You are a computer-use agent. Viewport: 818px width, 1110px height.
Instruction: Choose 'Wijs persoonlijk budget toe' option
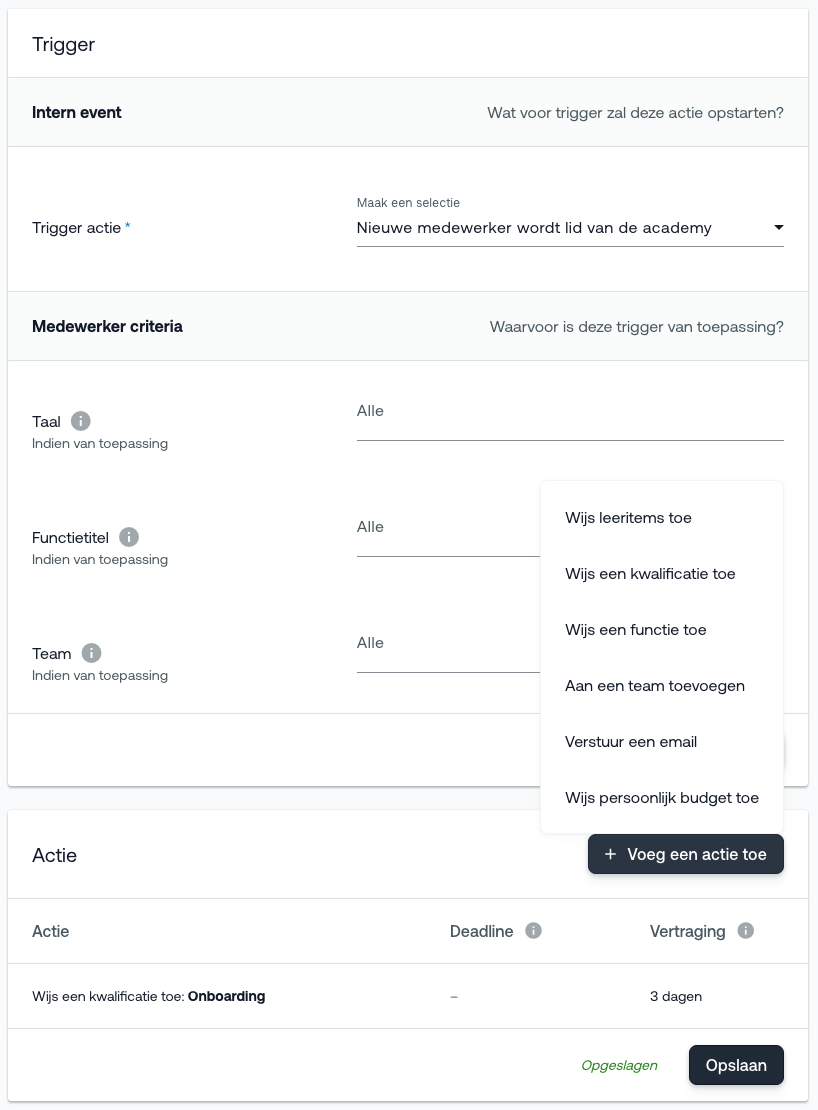click(662, 798)
